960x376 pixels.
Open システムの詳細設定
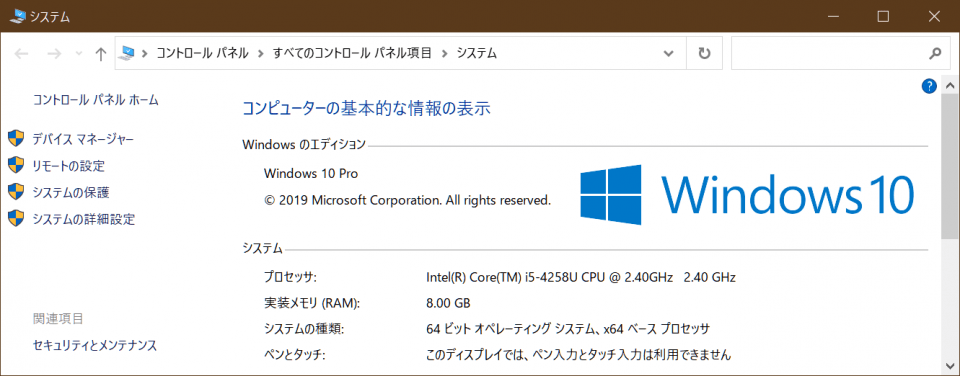point(84,219)
